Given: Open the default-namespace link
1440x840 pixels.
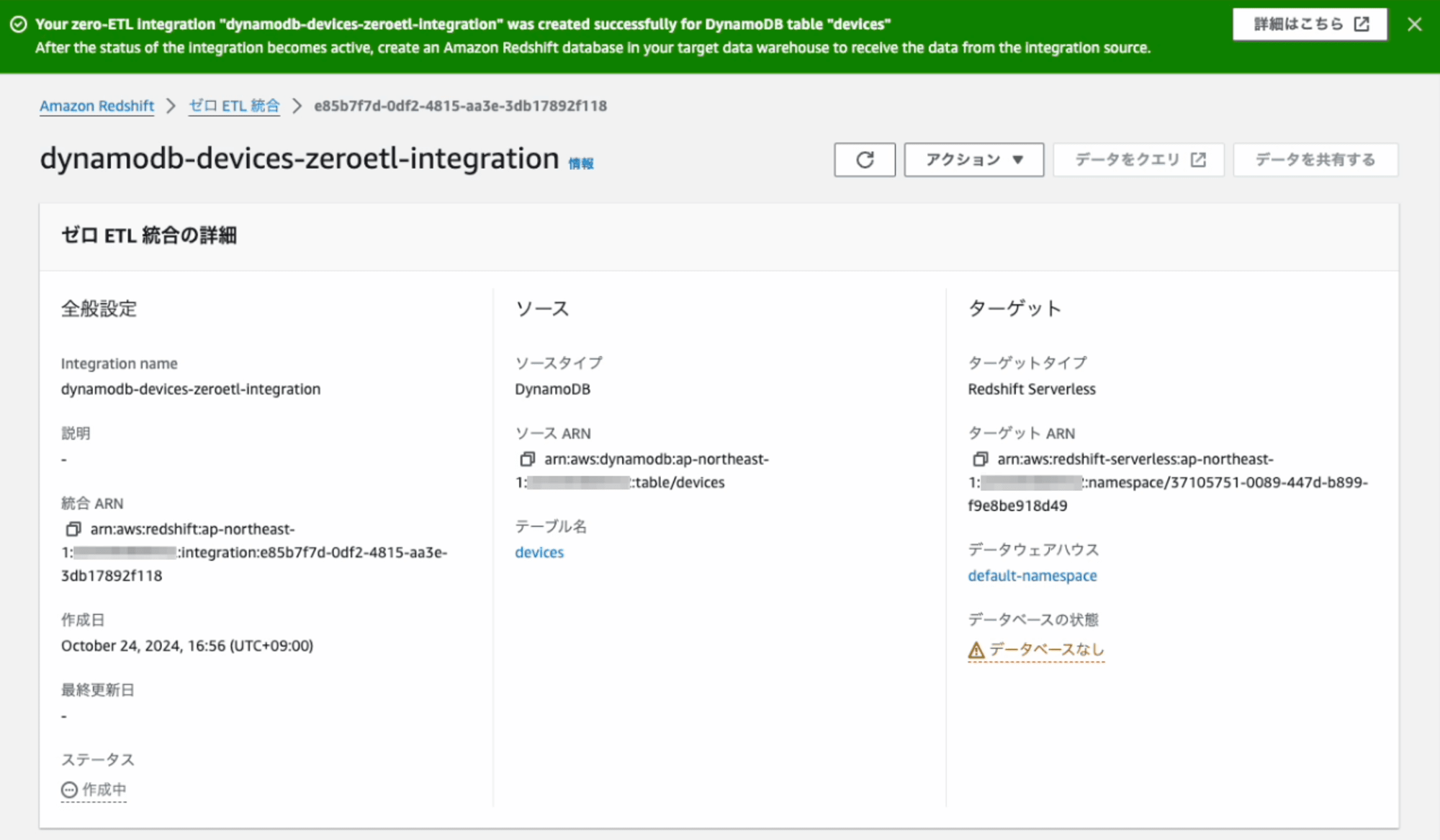Looking at the screenshot, I should (x=1032, y=576).
